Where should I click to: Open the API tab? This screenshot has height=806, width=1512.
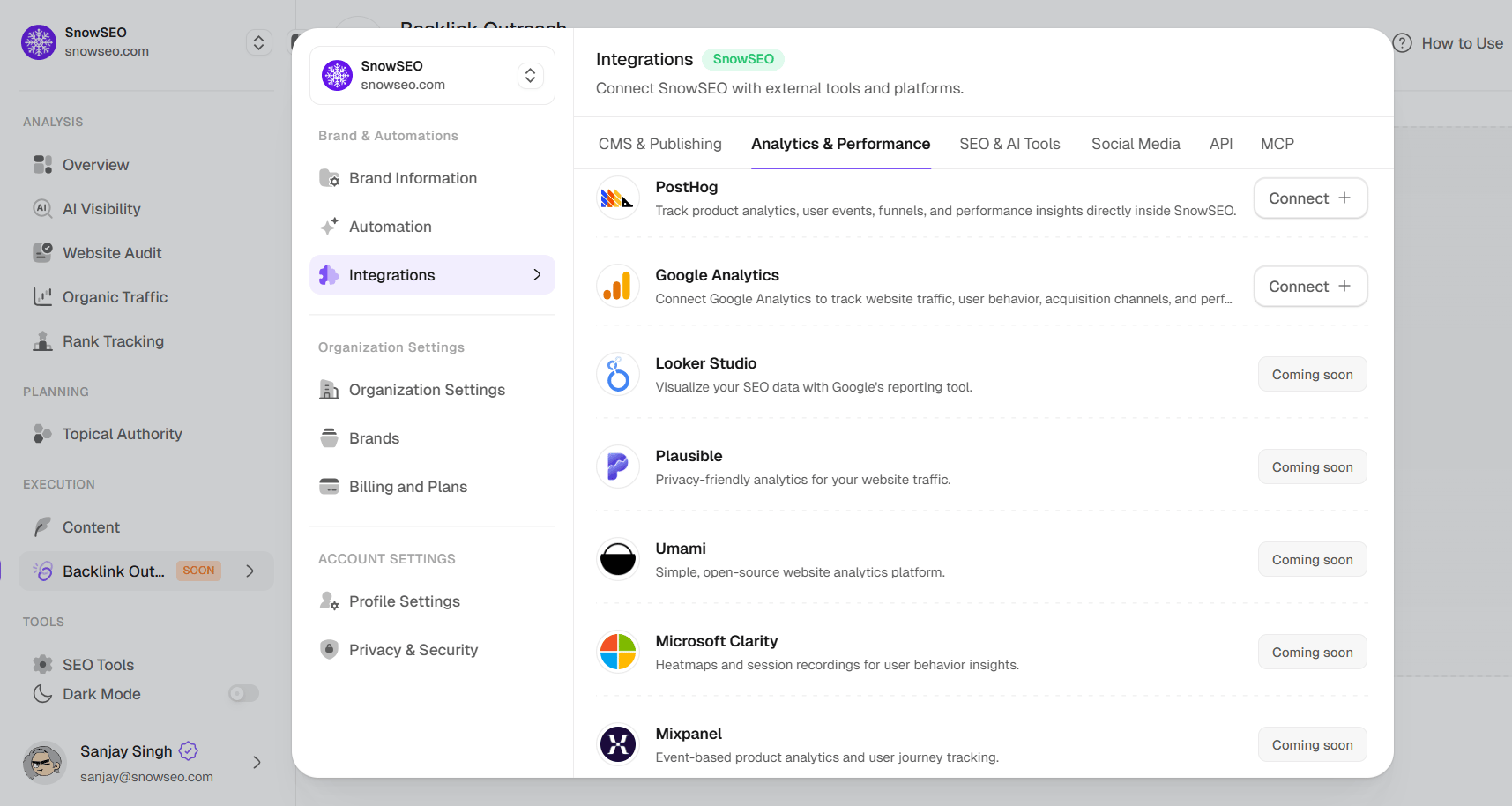coord(1221,144)
